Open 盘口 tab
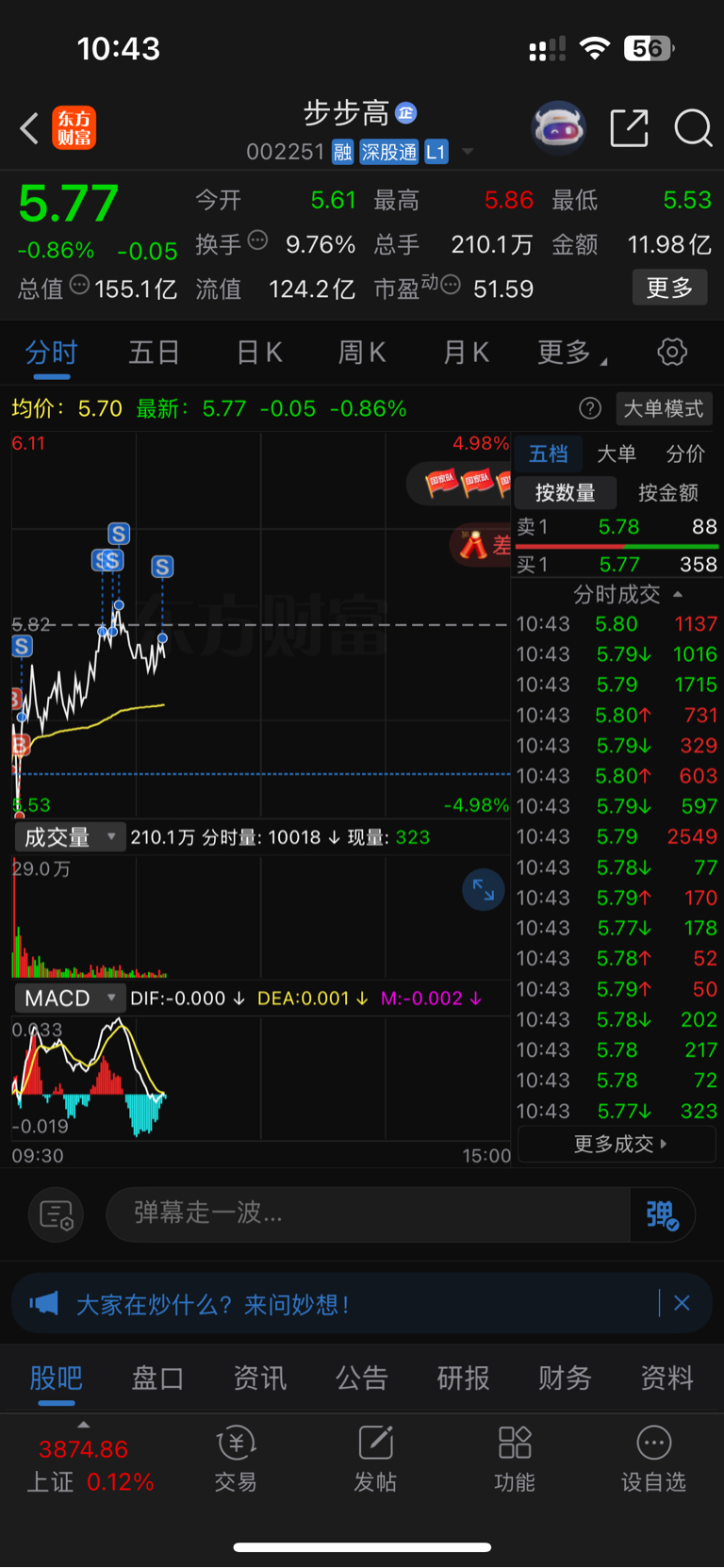The width and height of the screenshot is (724, 1568). point(157,1378)
